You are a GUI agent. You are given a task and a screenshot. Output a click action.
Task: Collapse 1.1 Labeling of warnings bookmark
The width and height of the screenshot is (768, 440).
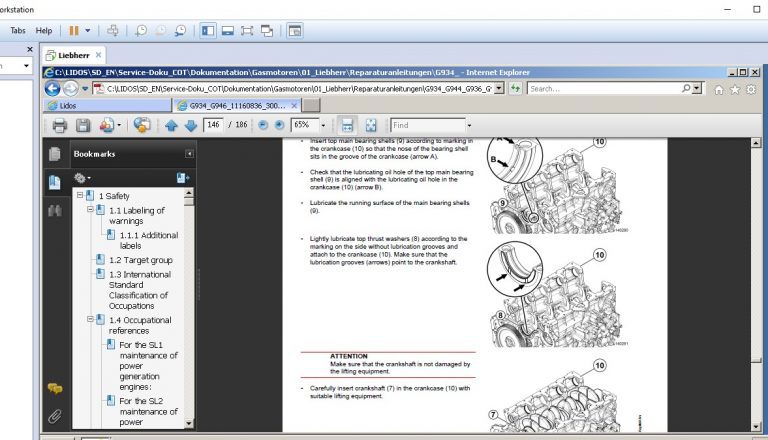click(90, 209)
